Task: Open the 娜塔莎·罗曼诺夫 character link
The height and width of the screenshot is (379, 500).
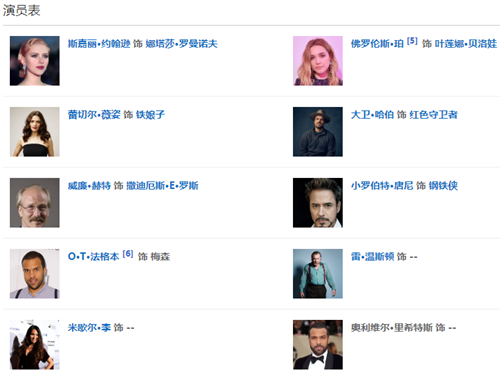Action: point(181,44)
